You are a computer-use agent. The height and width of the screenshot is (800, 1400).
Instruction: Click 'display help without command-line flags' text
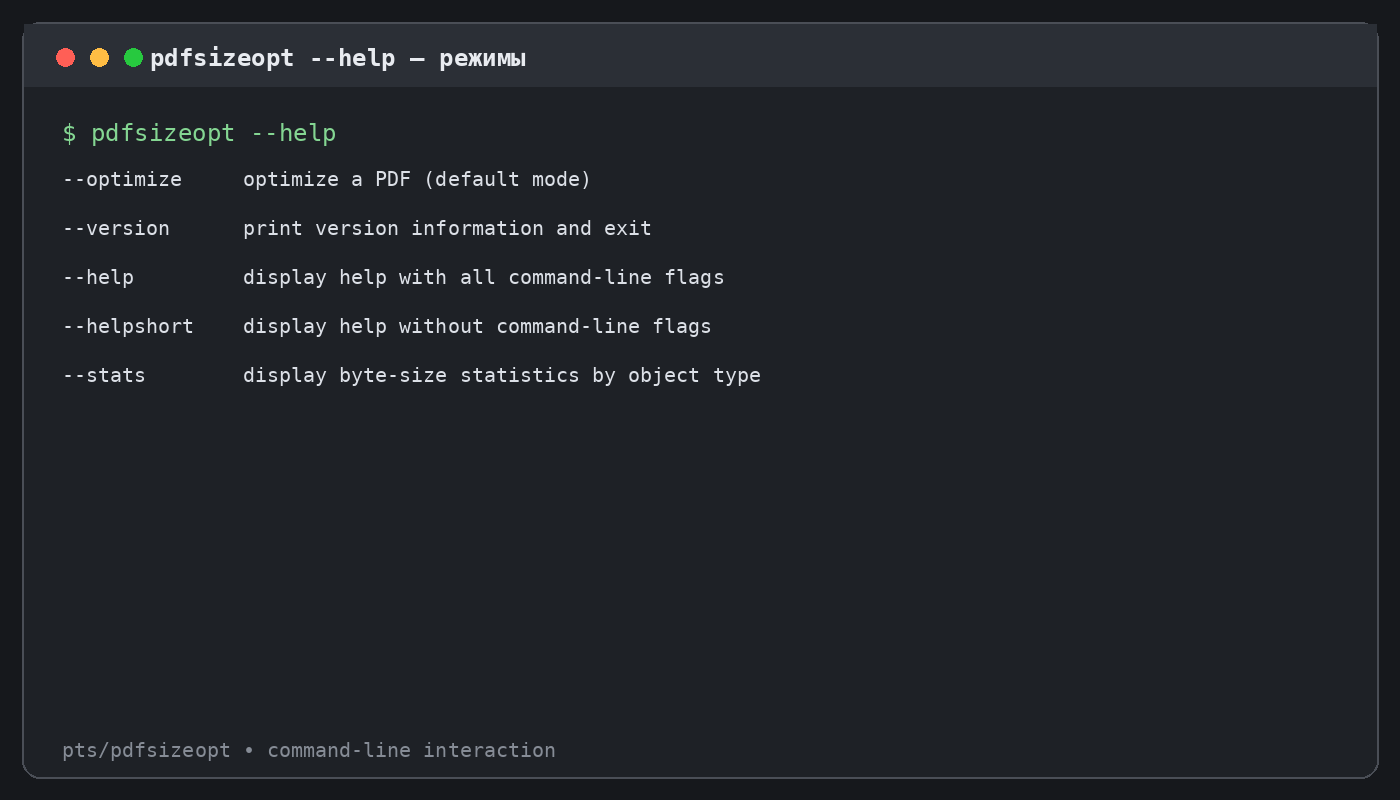point(477,326)
